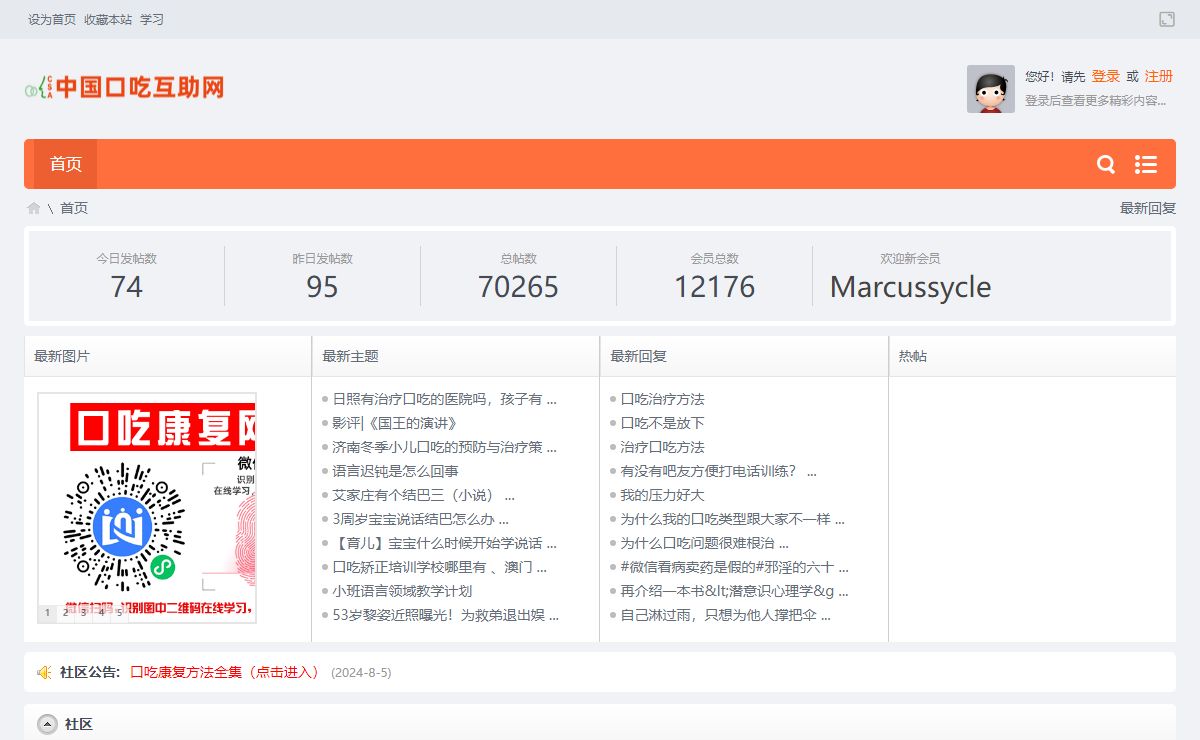Click the 社区 section title
Viewport: 1200px width, 740px height.
click(x=79, y=724)
